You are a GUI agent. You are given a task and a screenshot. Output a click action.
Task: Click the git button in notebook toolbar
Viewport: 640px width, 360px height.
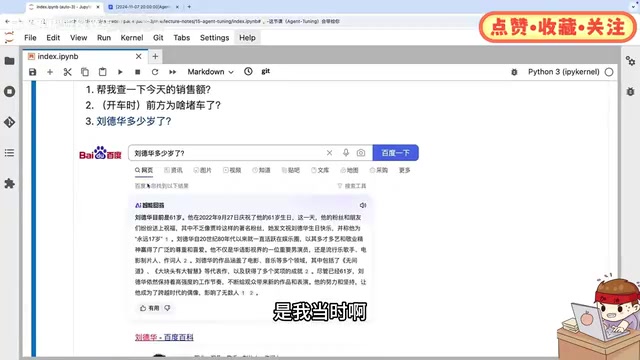tap(266, 71)
